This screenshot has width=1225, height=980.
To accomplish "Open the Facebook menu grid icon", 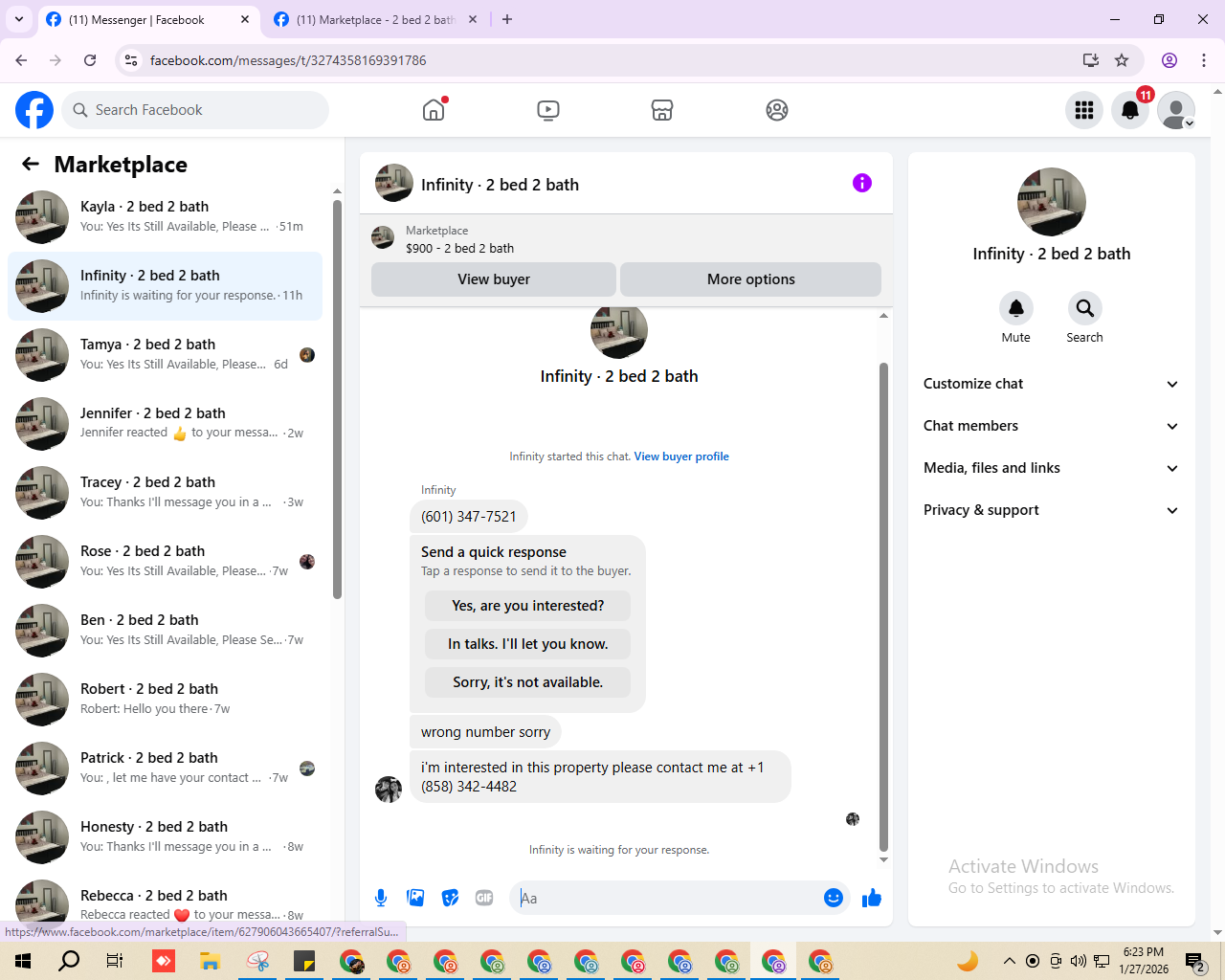I will (x=1084, y=110).
